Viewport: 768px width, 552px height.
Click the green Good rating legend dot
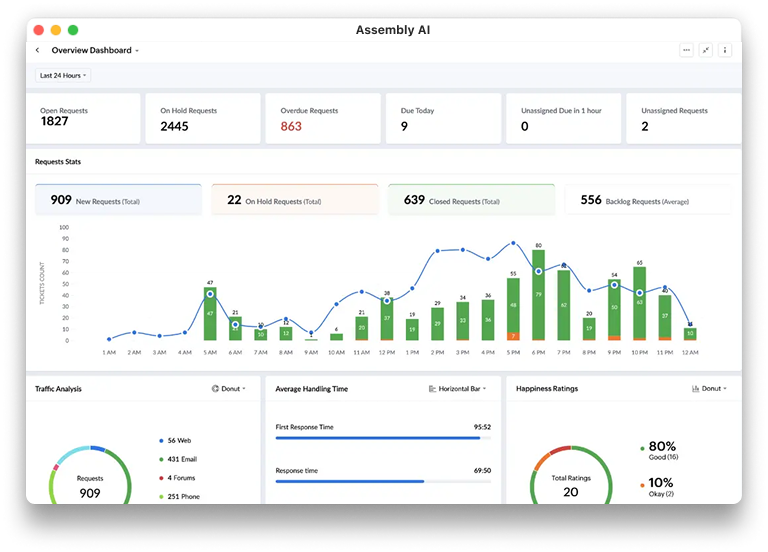click(x=642, y=448)
